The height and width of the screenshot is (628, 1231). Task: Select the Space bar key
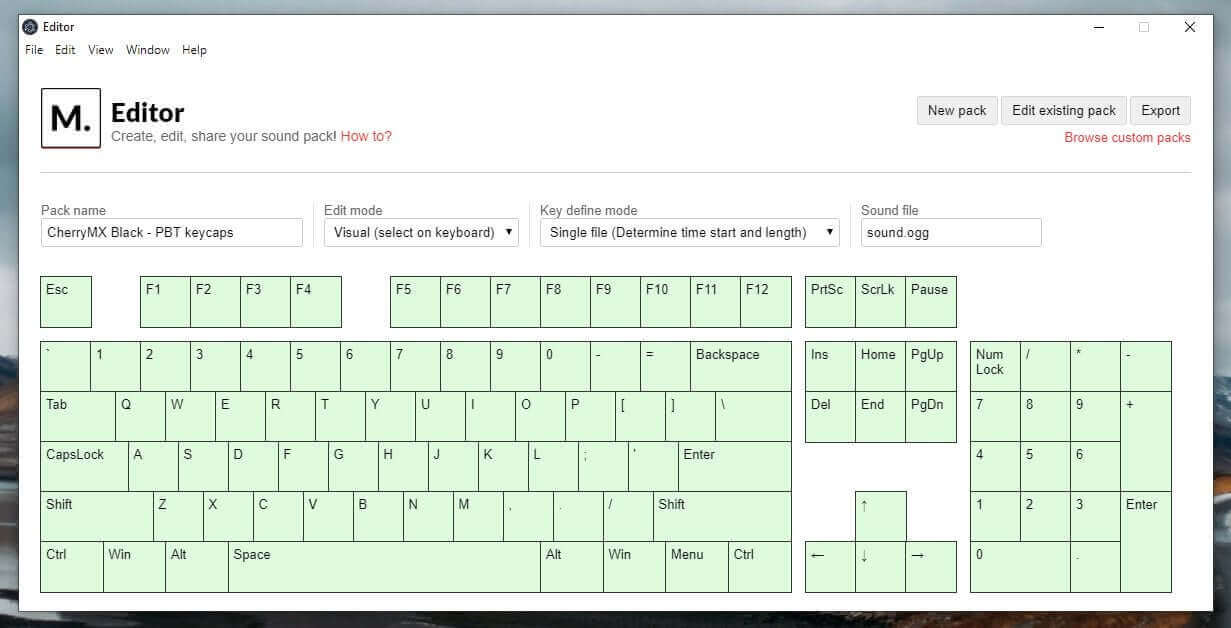point(384,566)
